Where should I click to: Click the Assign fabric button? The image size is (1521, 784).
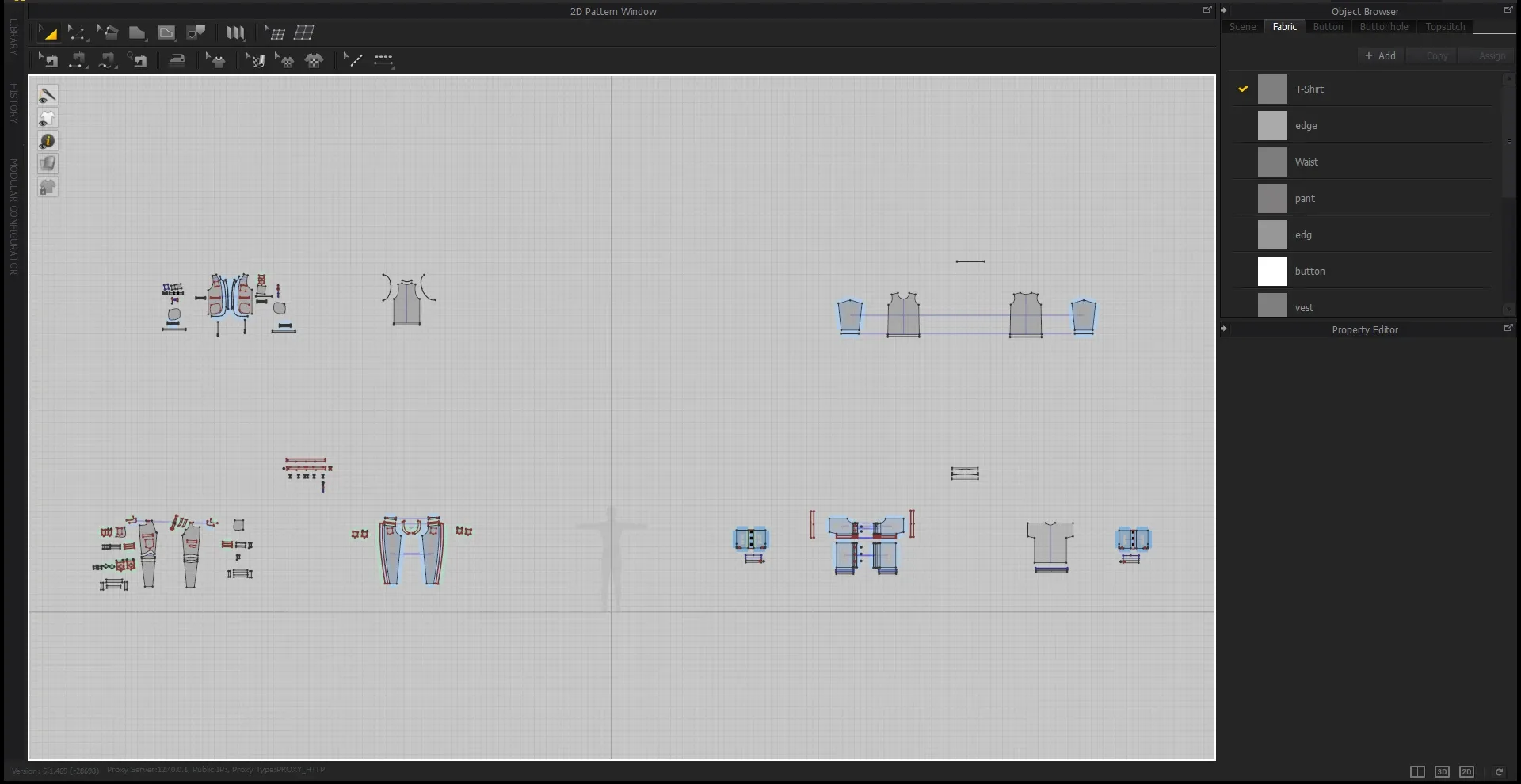(x=1486, y=55)
